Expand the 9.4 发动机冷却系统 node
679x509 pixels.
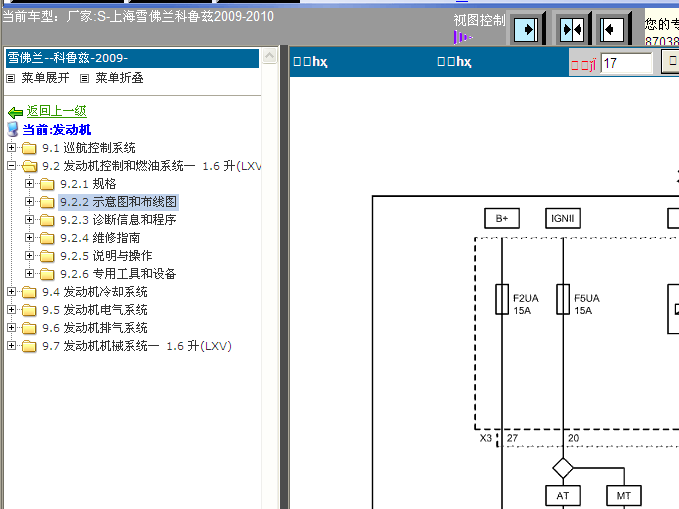12,292
